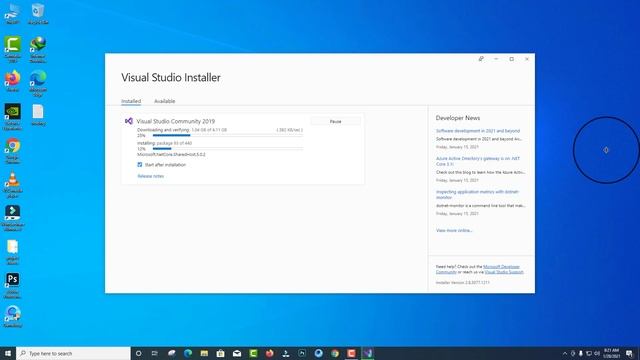
Task: Click the Installing package progress bar
Action: pos(228,149)
